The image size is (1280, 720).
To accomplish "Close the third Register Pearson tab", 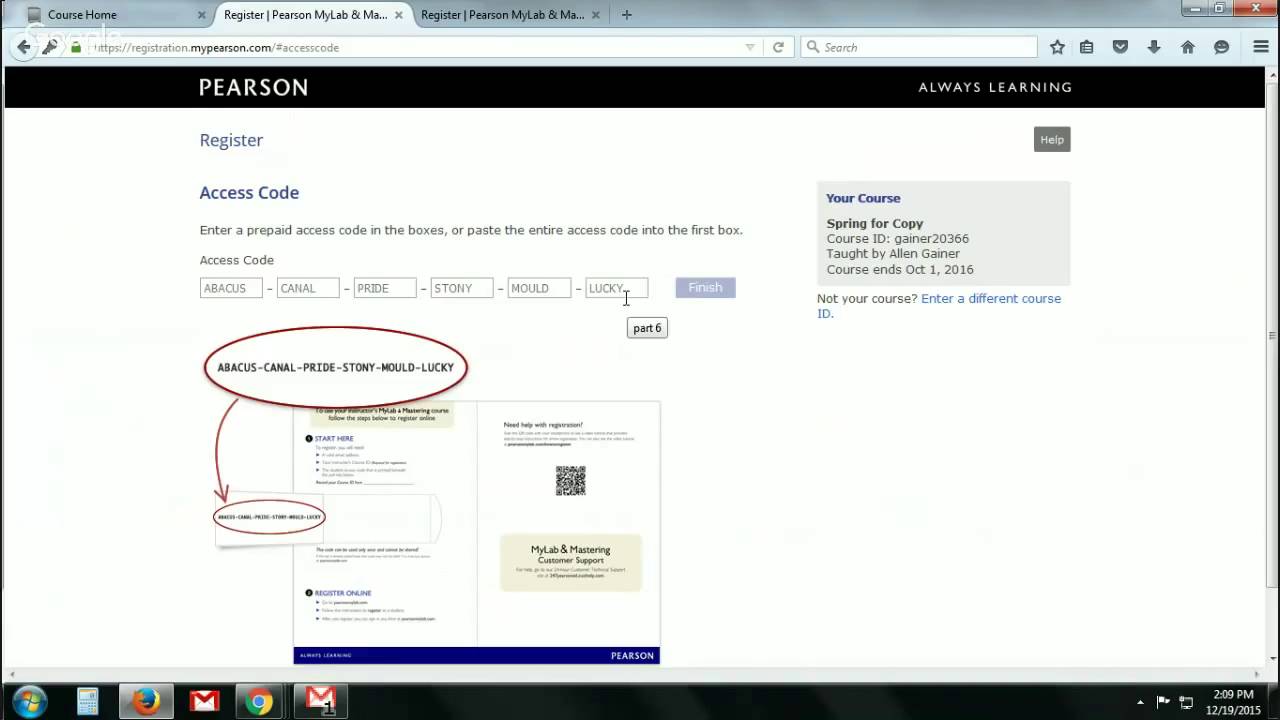I will point(595,15).
